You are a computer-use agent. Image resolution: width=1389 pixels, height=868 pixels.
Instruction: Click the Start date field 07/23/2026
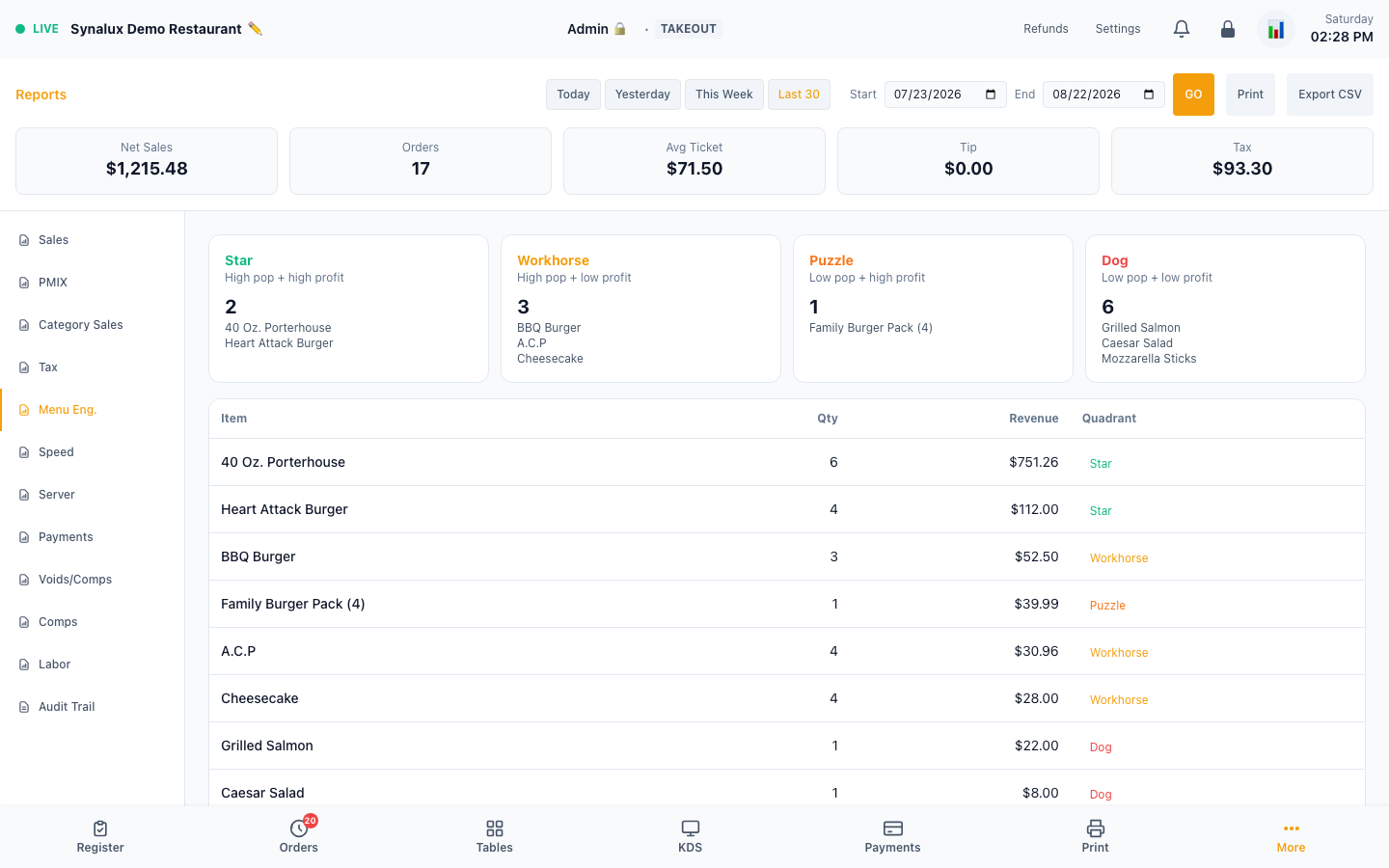[945, 95]
